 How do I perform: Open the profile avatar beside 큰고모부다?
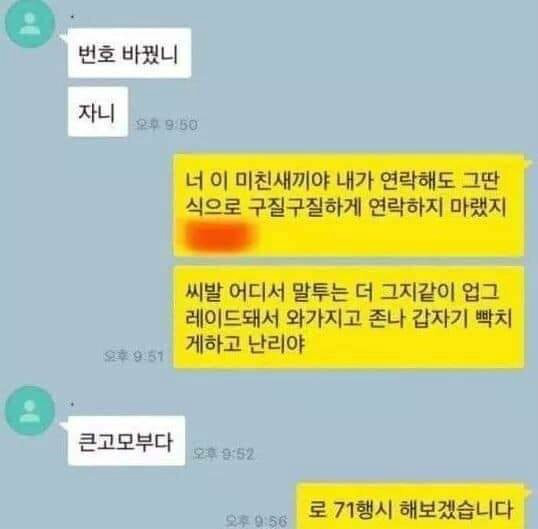click(30, 410)
